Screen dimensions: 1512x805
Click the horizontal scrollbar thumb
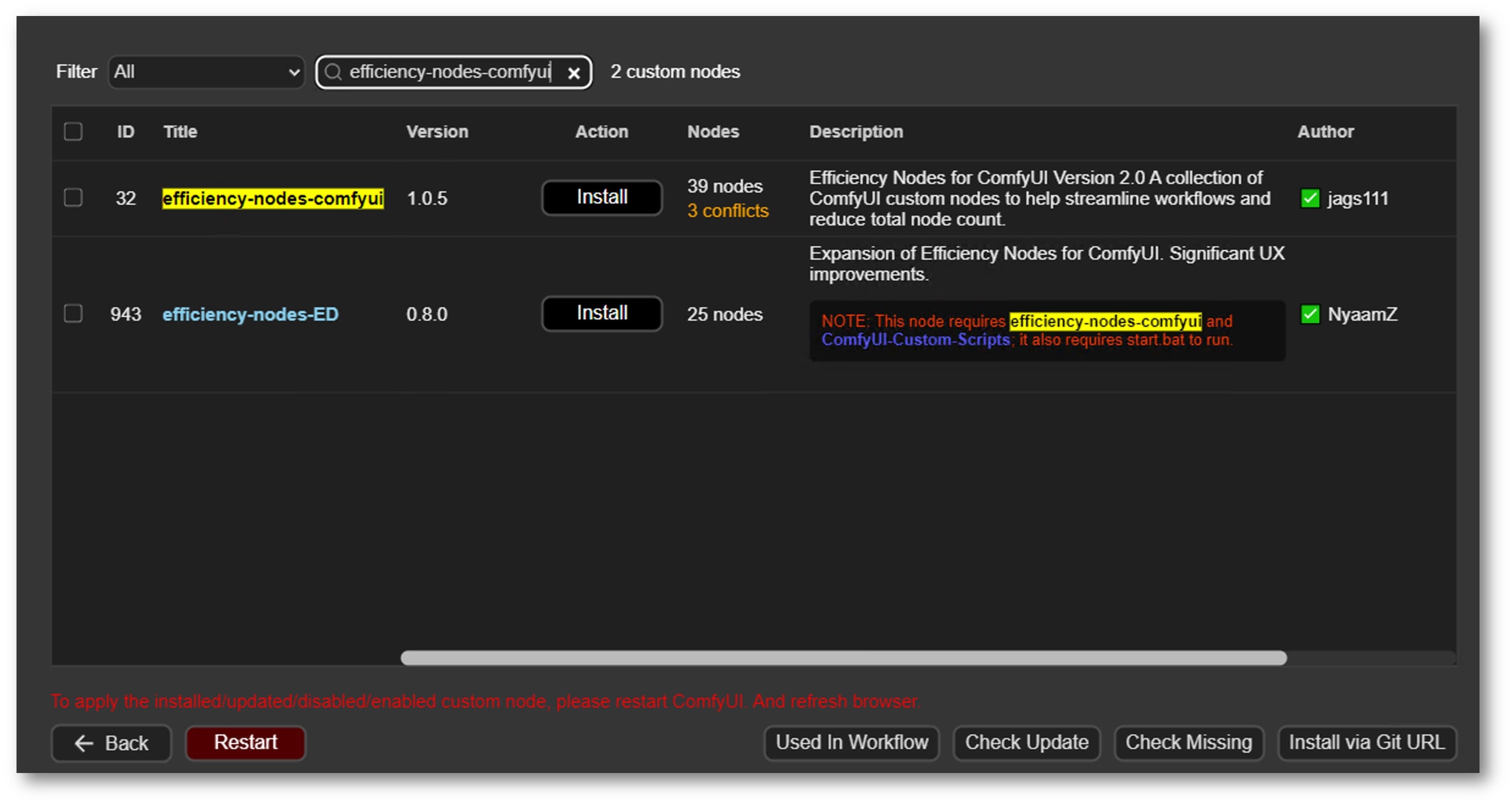coord(843,658)
